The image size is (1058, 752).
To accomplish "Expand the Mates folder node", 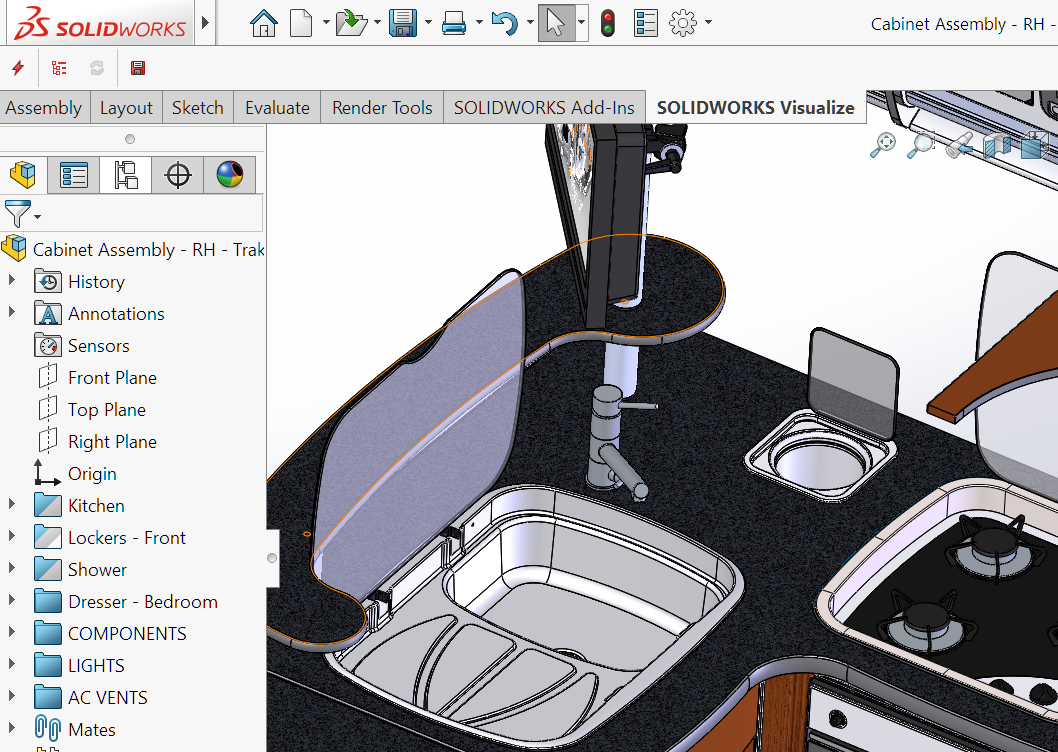I will pos(12,729).
